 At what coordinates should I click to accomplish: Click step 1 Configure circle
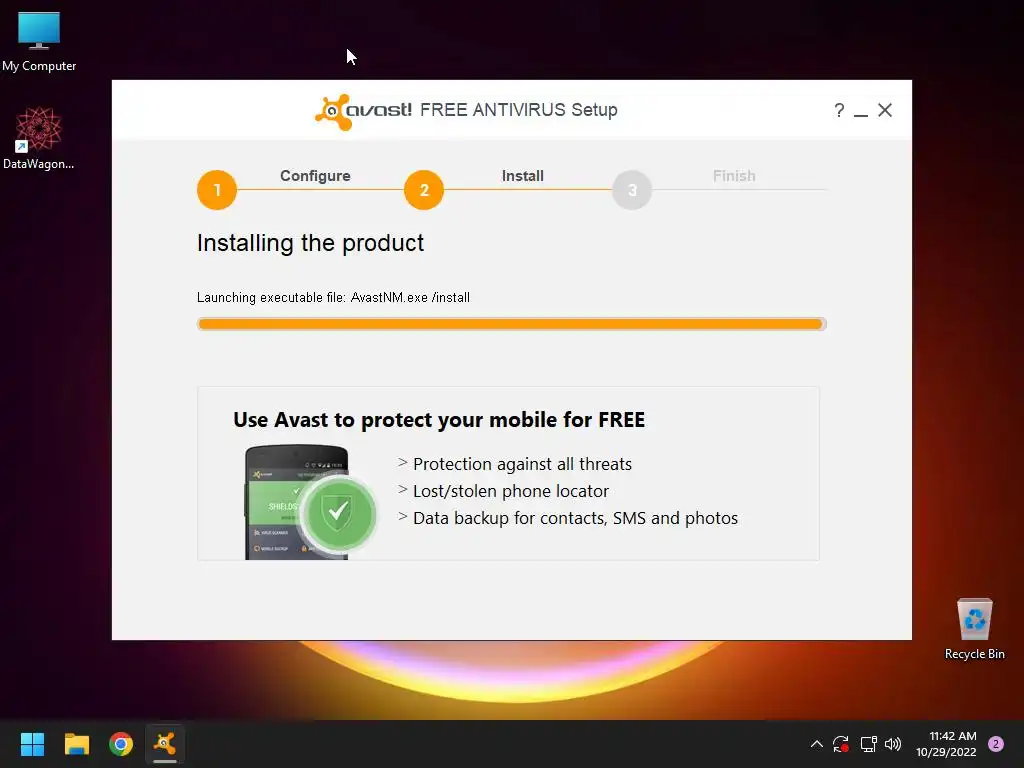click(217, 190)
